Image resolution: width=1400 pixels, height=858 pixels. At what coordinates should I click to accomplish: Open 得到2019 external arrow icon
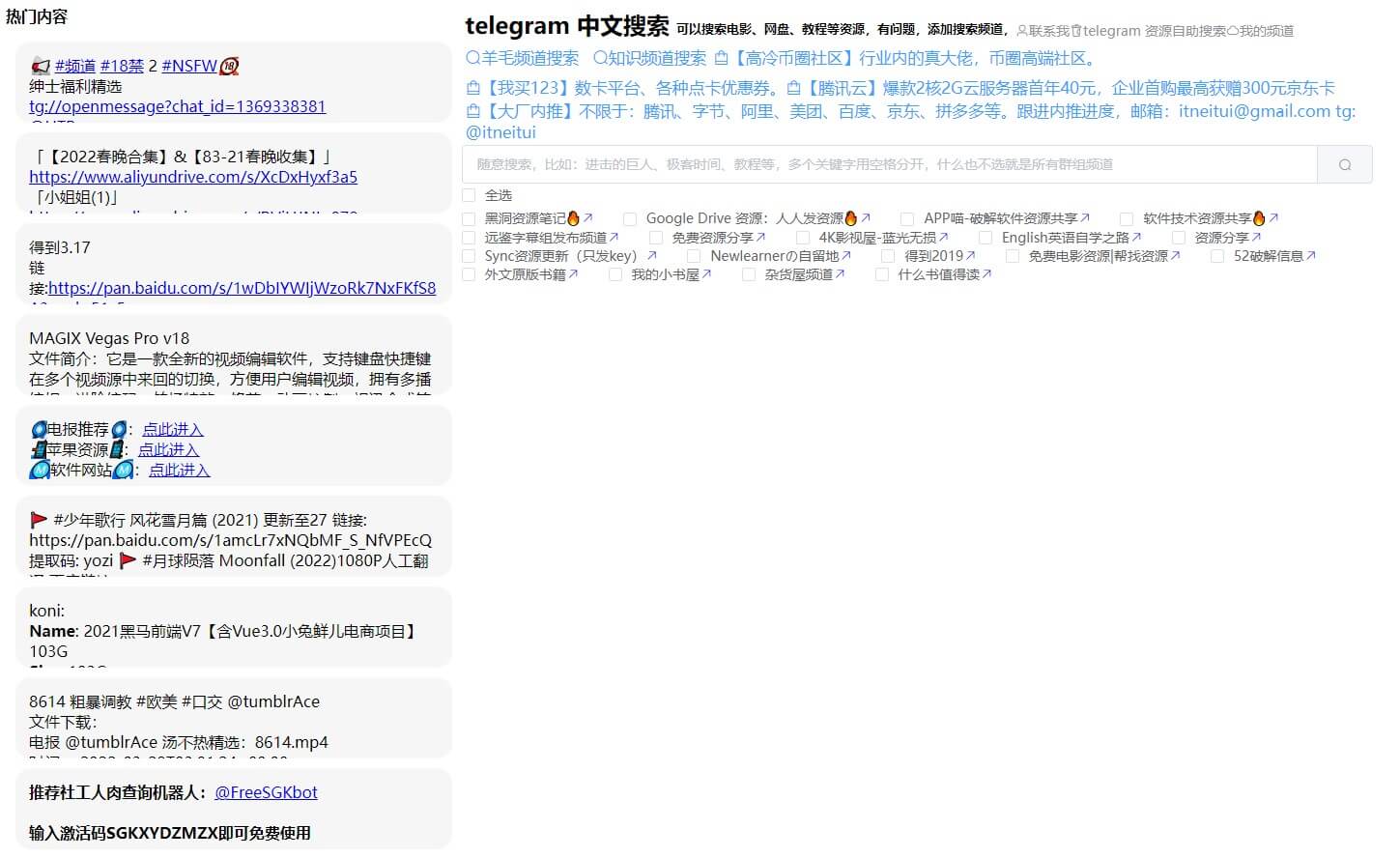click(970, 256)
